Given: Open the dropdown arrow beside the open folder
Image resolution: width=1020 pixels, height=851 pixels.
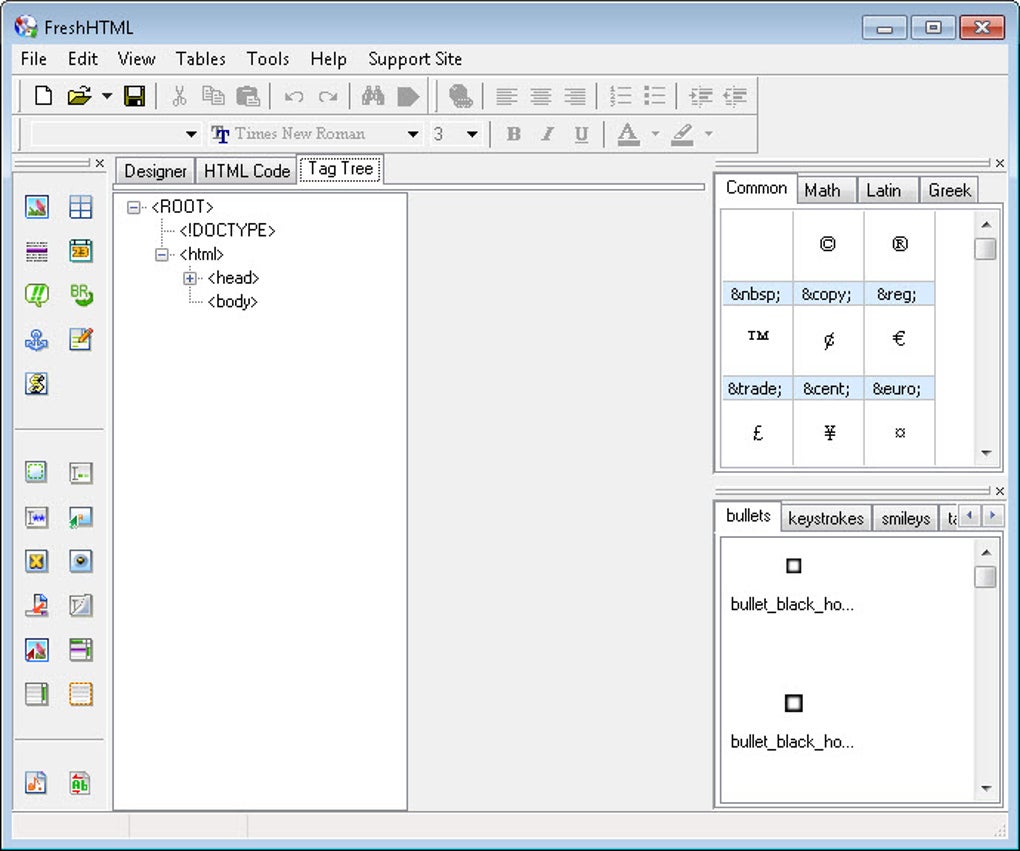Looking at the screenshot, I should [107, 96].
